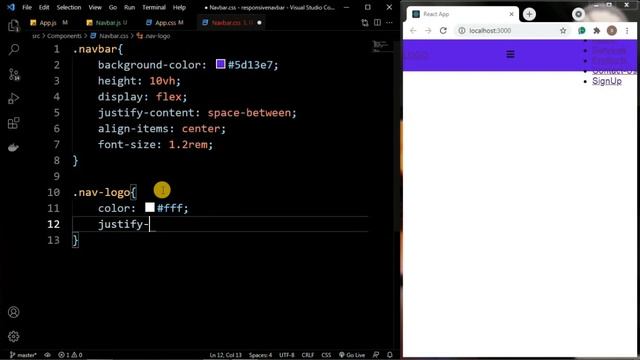Click the hamburger menu icon on the webpage navbar
This screenshot has height=360, width=640.
(x=510, y=54)
